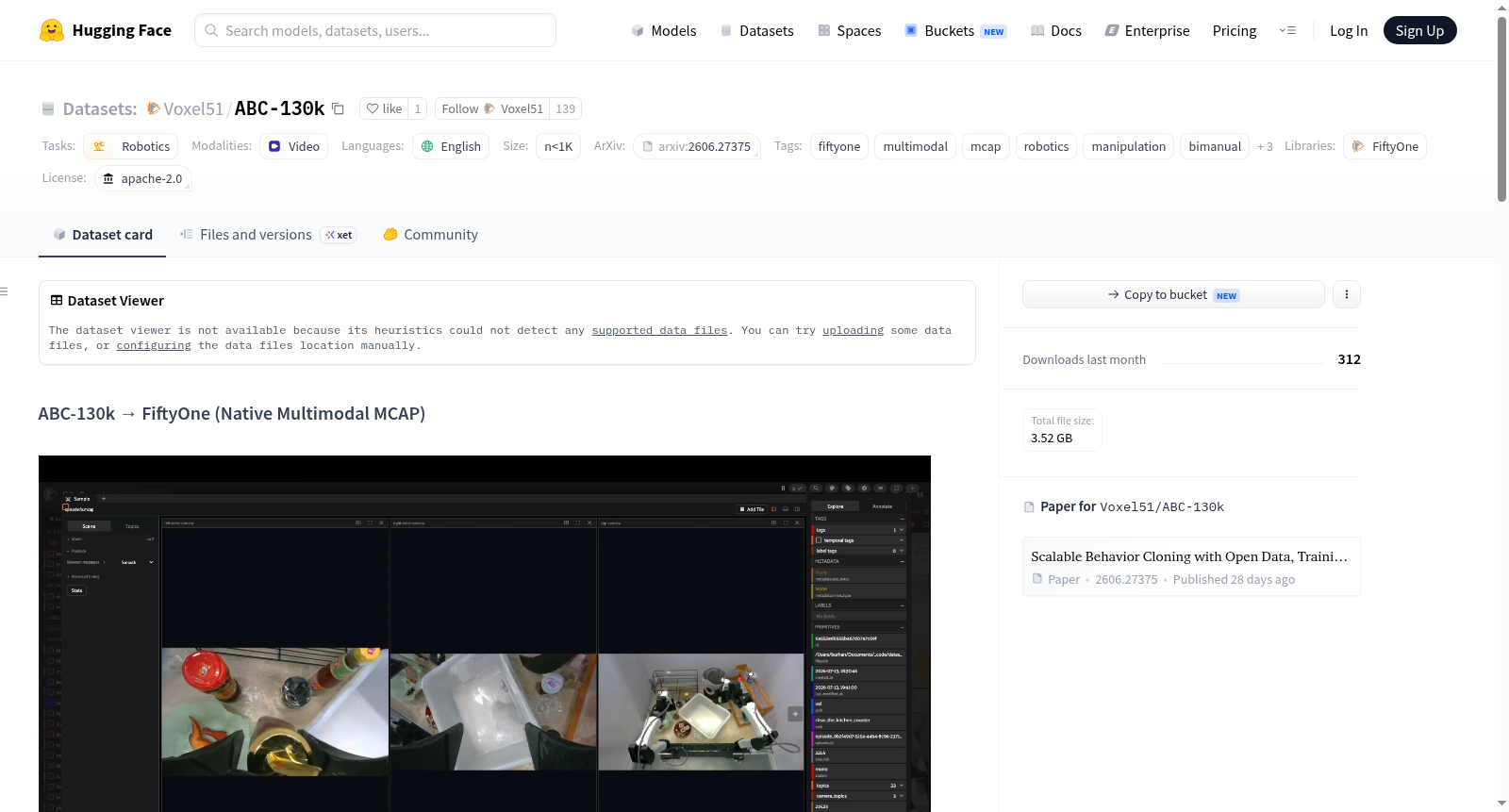Switch to the Community tab

click(430, 235)
